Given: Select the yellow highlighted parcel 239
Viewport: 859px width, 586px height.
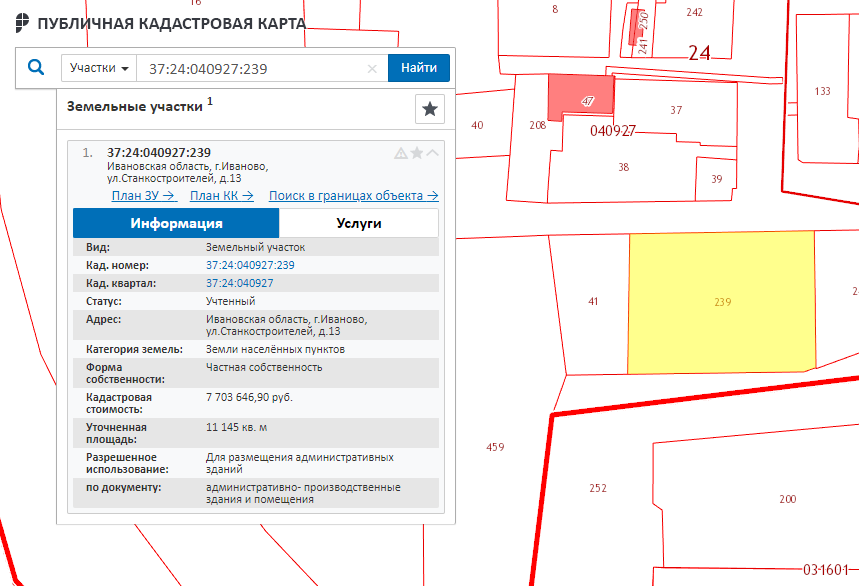Looking at the screenshot, I should [721, 302].
